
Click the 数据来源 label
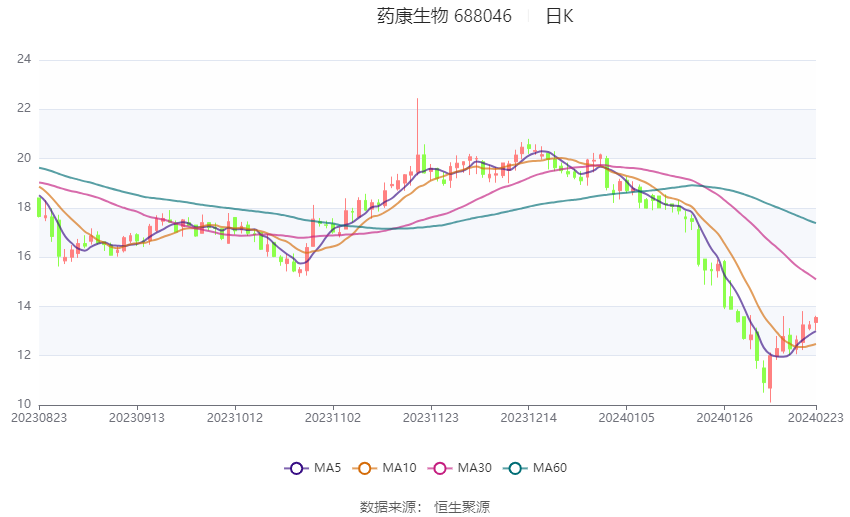[x=388, y=507]
